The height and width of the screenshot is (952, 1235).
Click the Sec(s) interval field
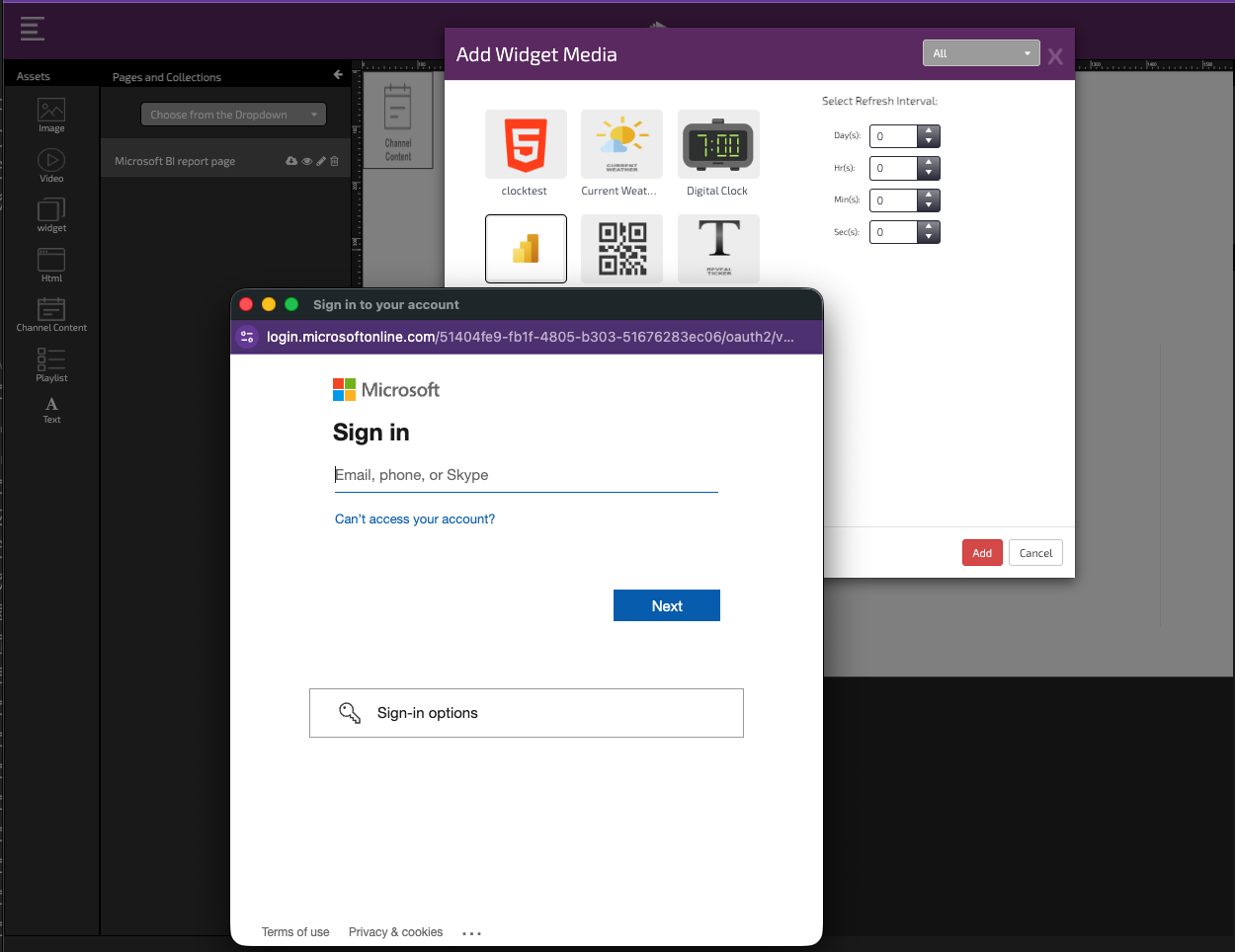tap(894, 232)
